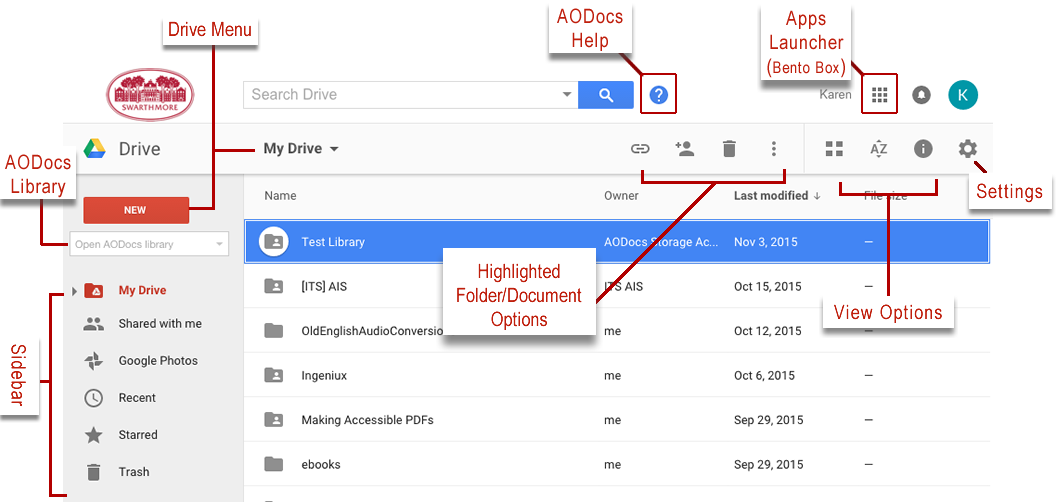
Task: Click the Karen user name
Action: (835, 95)
